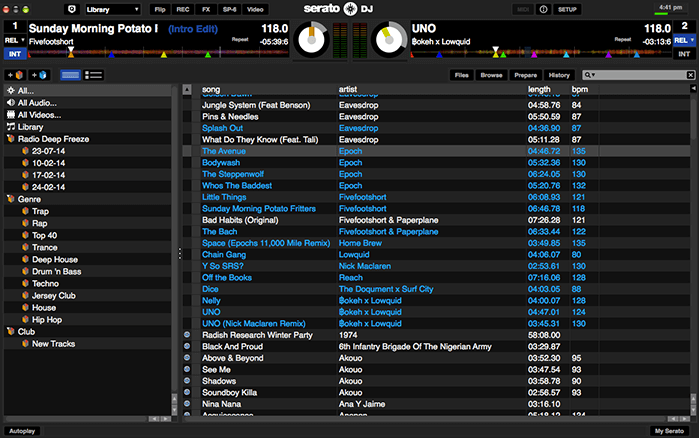Sort tracks by the bpm column header

[580, 90]
